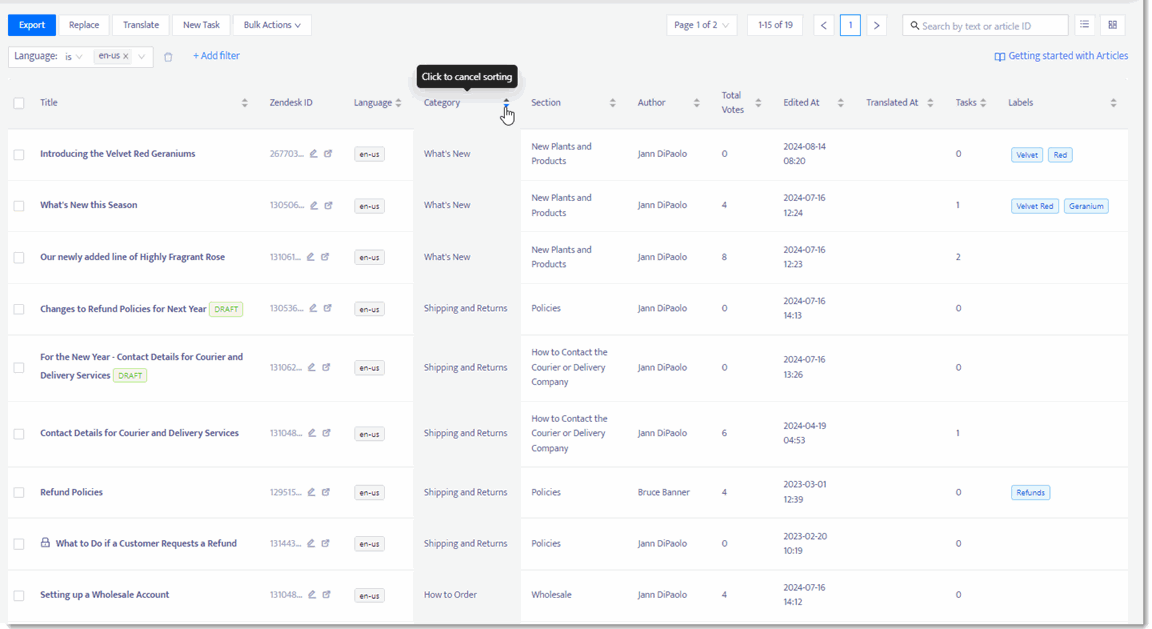Open the Bulk Actions dropdown
The image size is (1152, 629).
point(273,25)
